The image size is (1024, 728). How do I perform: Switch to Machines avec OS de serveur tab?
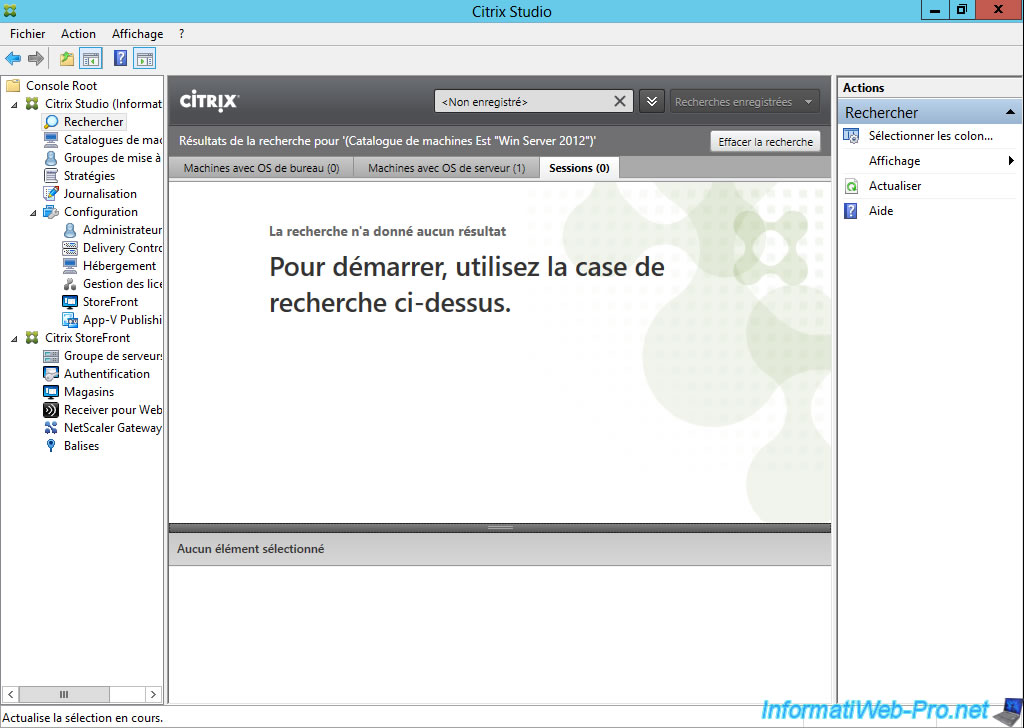point(447,168)
